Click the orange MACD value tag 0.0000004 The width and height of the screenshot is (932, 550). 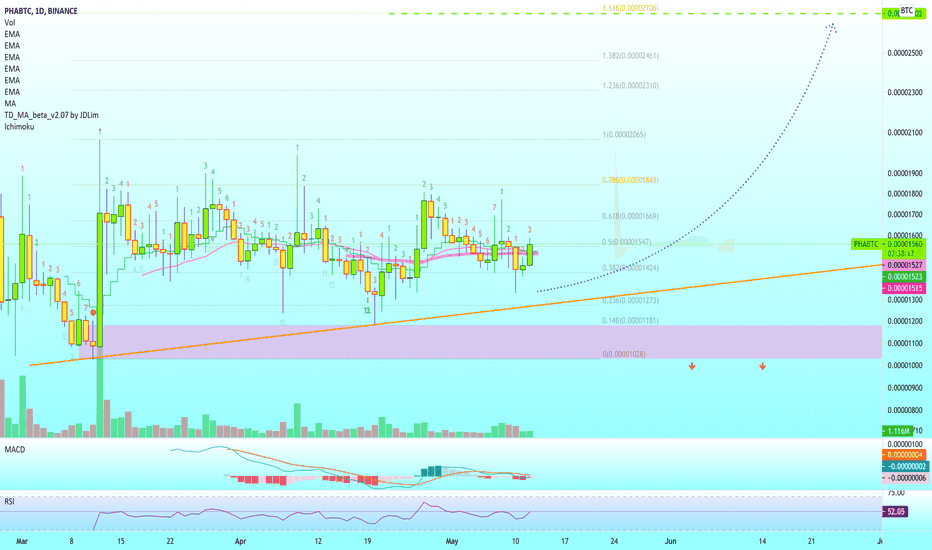click(x=903, y=455)
